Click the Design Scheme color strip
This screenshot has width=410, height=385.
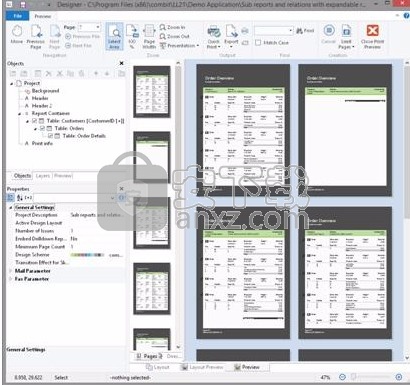point(87,255)
